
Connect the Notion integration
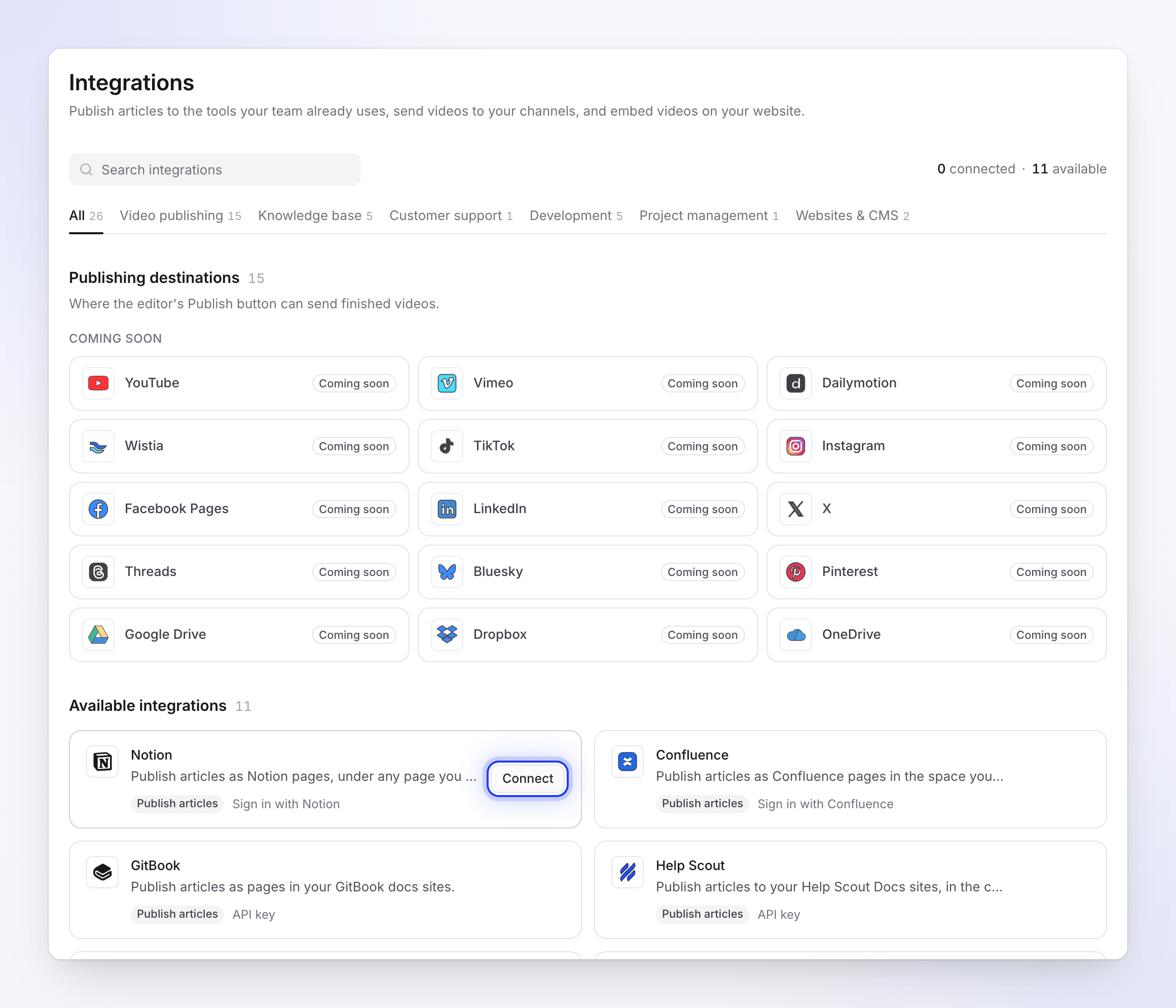527,779
